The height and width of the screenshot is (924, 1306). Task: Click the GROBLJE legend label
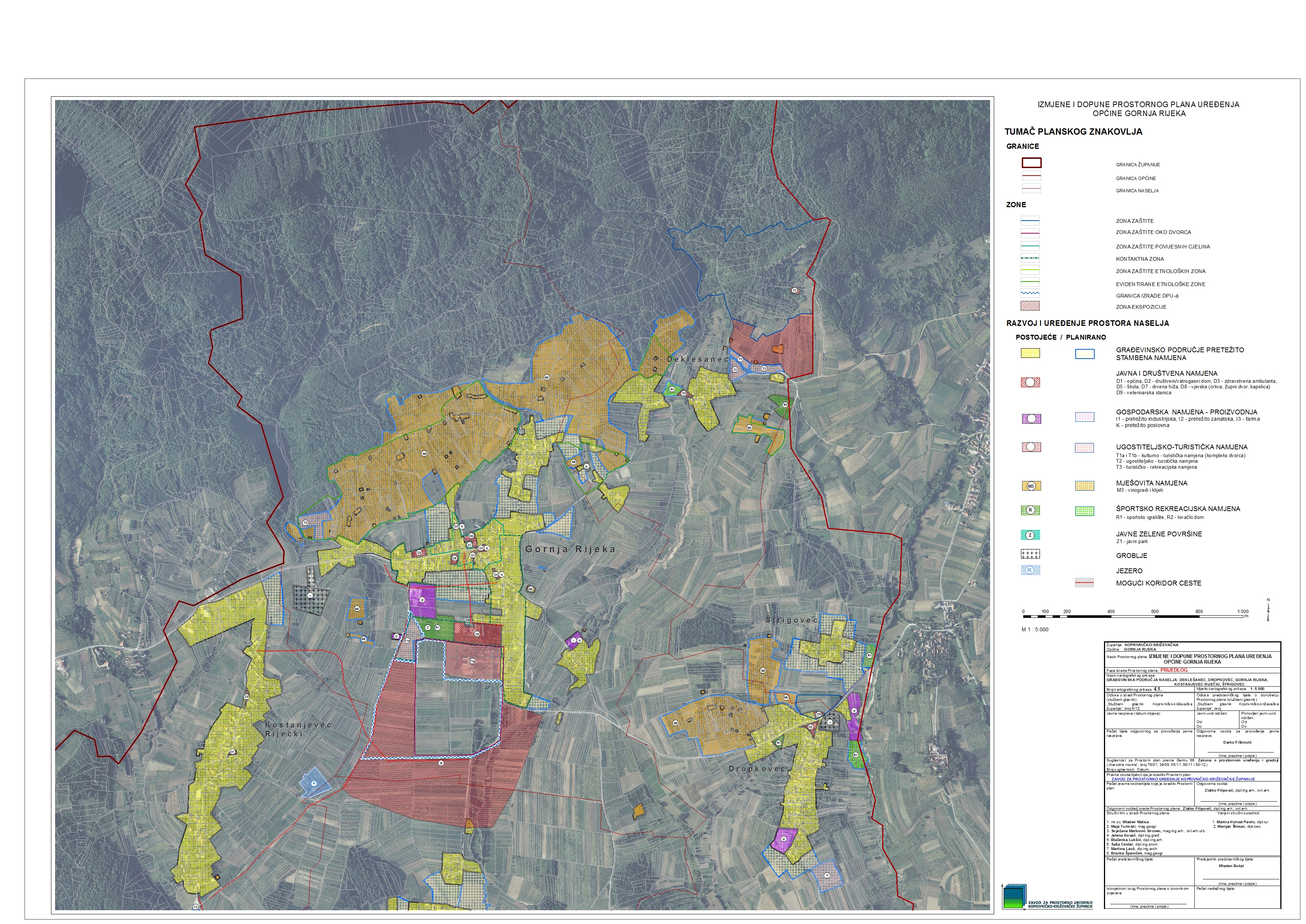pos(1131,555)
